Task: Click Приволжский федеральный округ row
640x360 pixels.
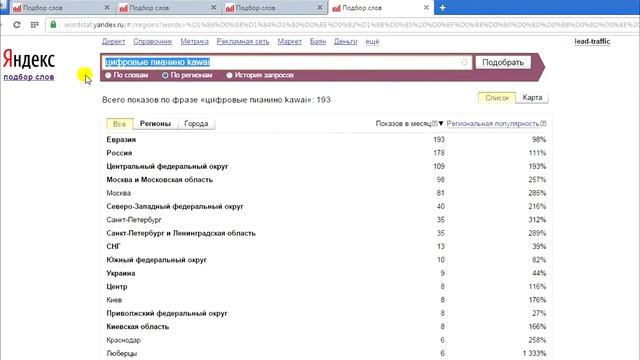Action: click(x=326, y=313)
